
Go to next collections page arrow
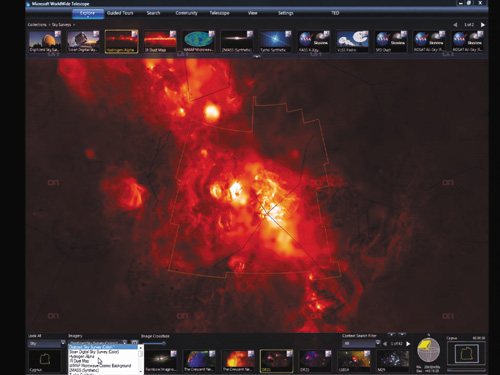click(x=482, y=25)
